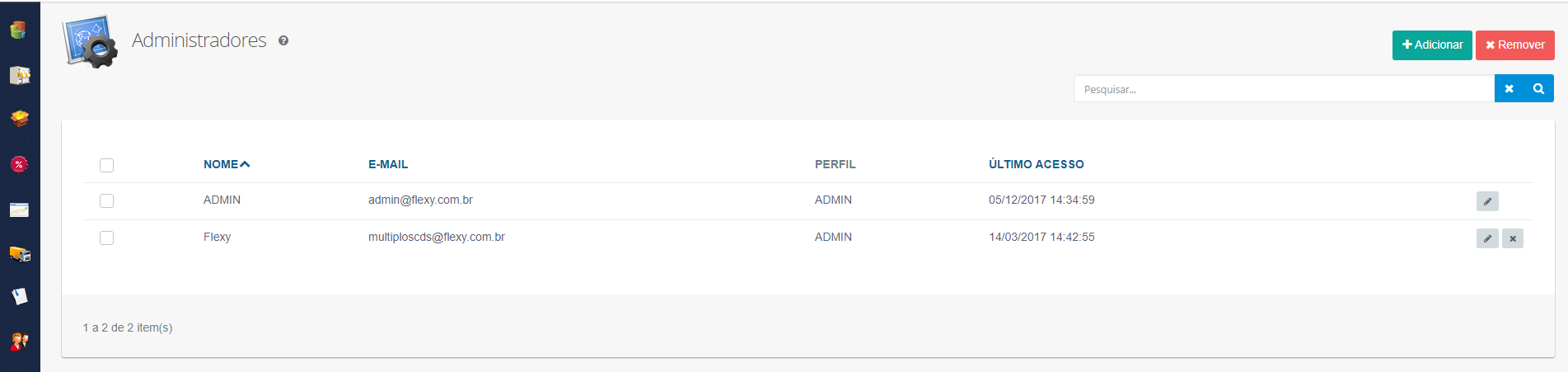
Task: Sort by the E-MAIL column header
Action: 388,164
